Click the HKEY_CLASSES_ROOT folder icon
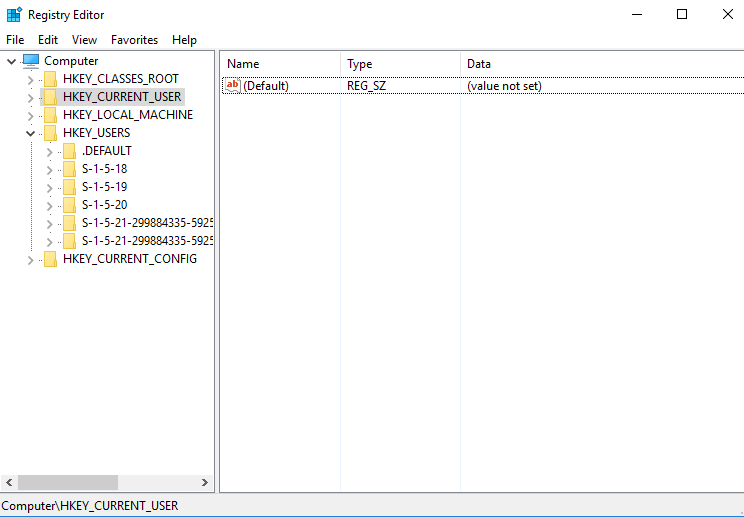The width and height of the screenshot is (744, 517). 50,79
